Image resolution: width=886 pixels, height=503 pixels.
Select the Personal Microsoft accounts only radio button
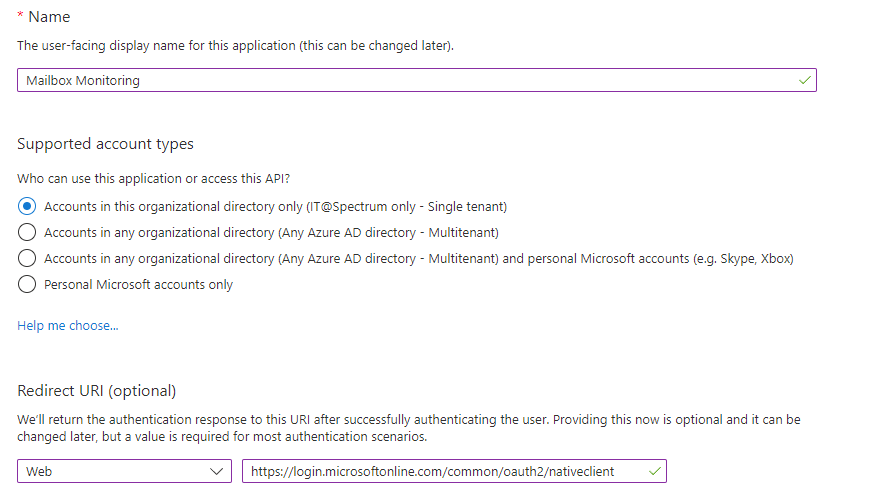pos(27,284)
